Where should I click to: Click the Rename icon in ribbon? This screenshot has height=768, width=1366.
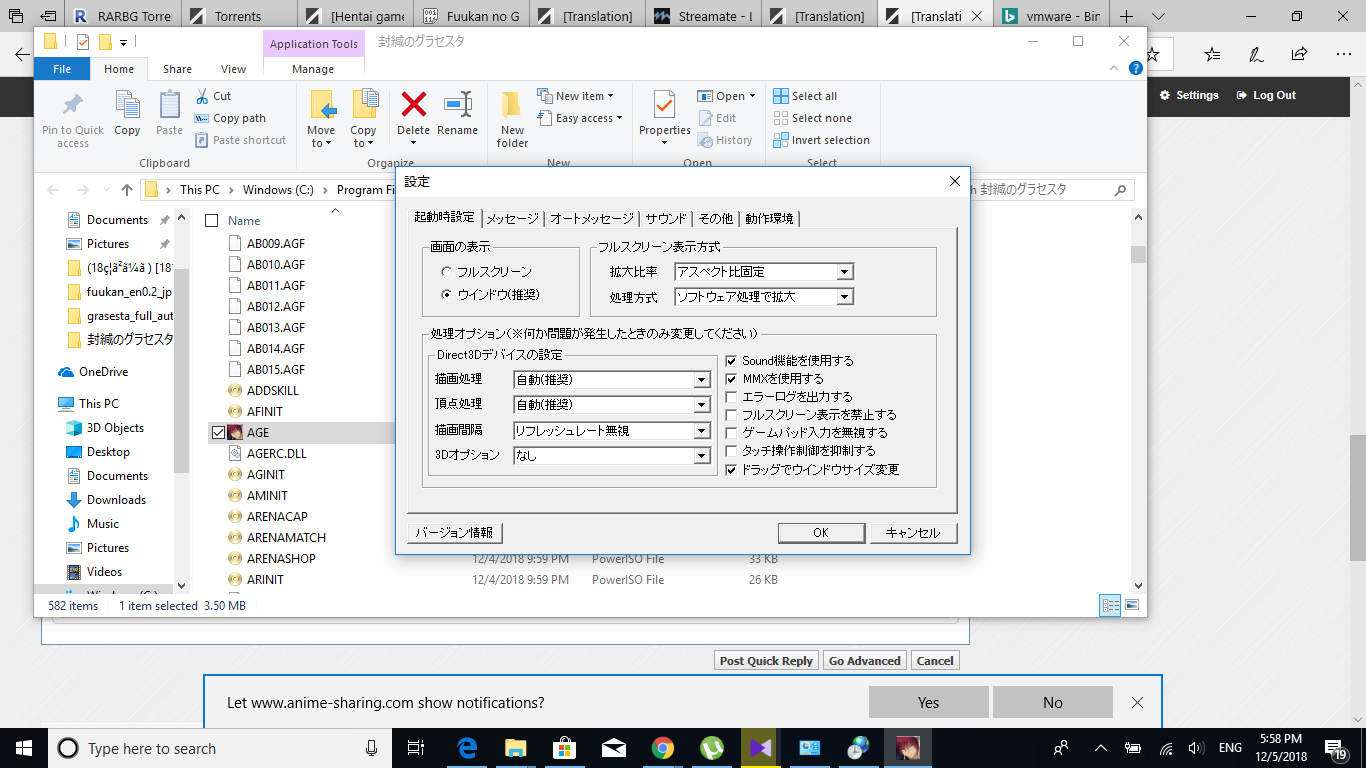coord(457,105)
